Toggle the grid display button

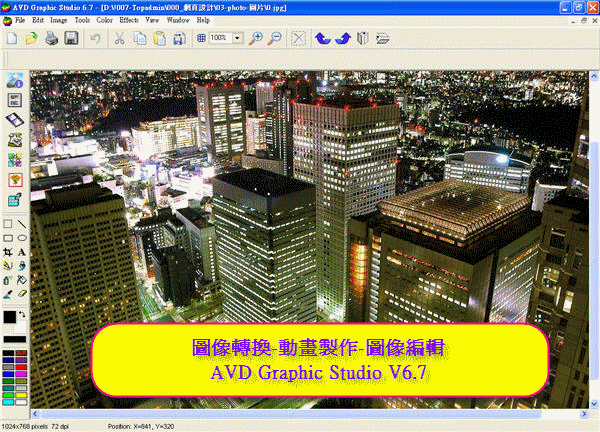[x=202, y=38]
